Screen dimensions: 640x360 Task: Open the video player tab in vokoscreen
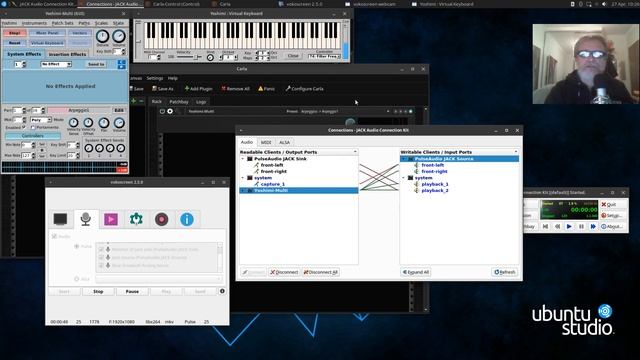click(111, 219)
